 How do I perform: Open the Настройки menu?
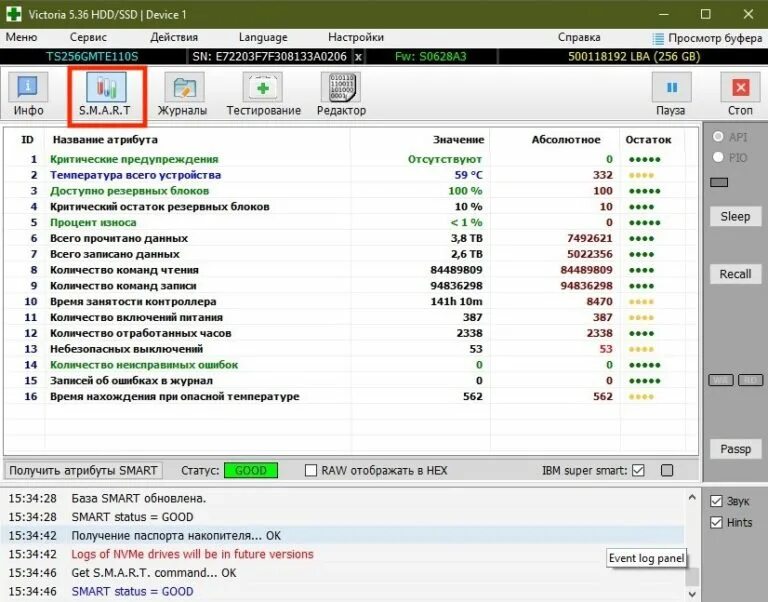click(x=356, y=37)
